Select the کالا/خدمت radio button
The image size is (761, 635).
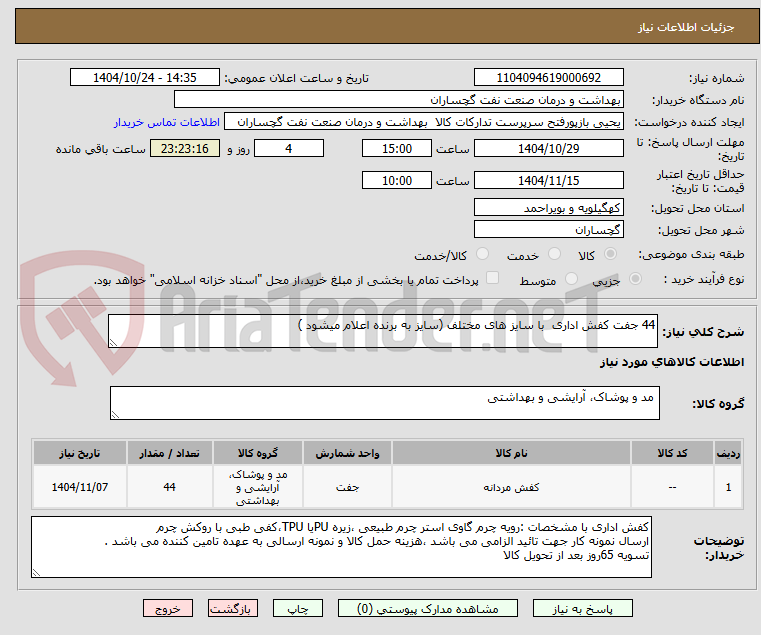[x=482, y=254]
